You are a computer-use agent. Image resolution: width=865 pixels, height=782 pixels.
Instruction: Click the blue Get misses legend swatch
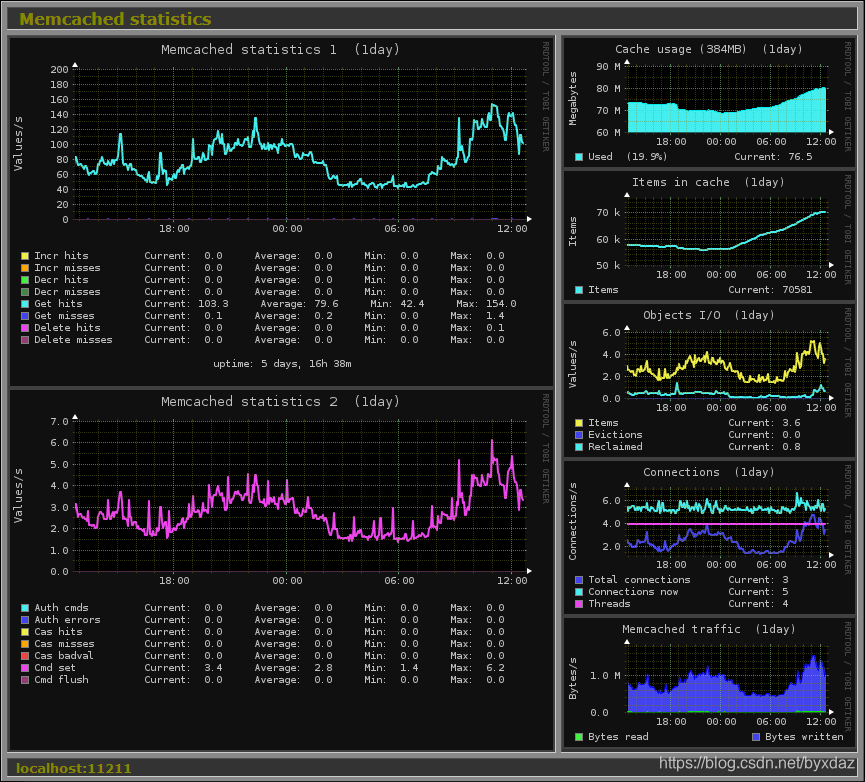pyautogui.click(x=25, y=316)
